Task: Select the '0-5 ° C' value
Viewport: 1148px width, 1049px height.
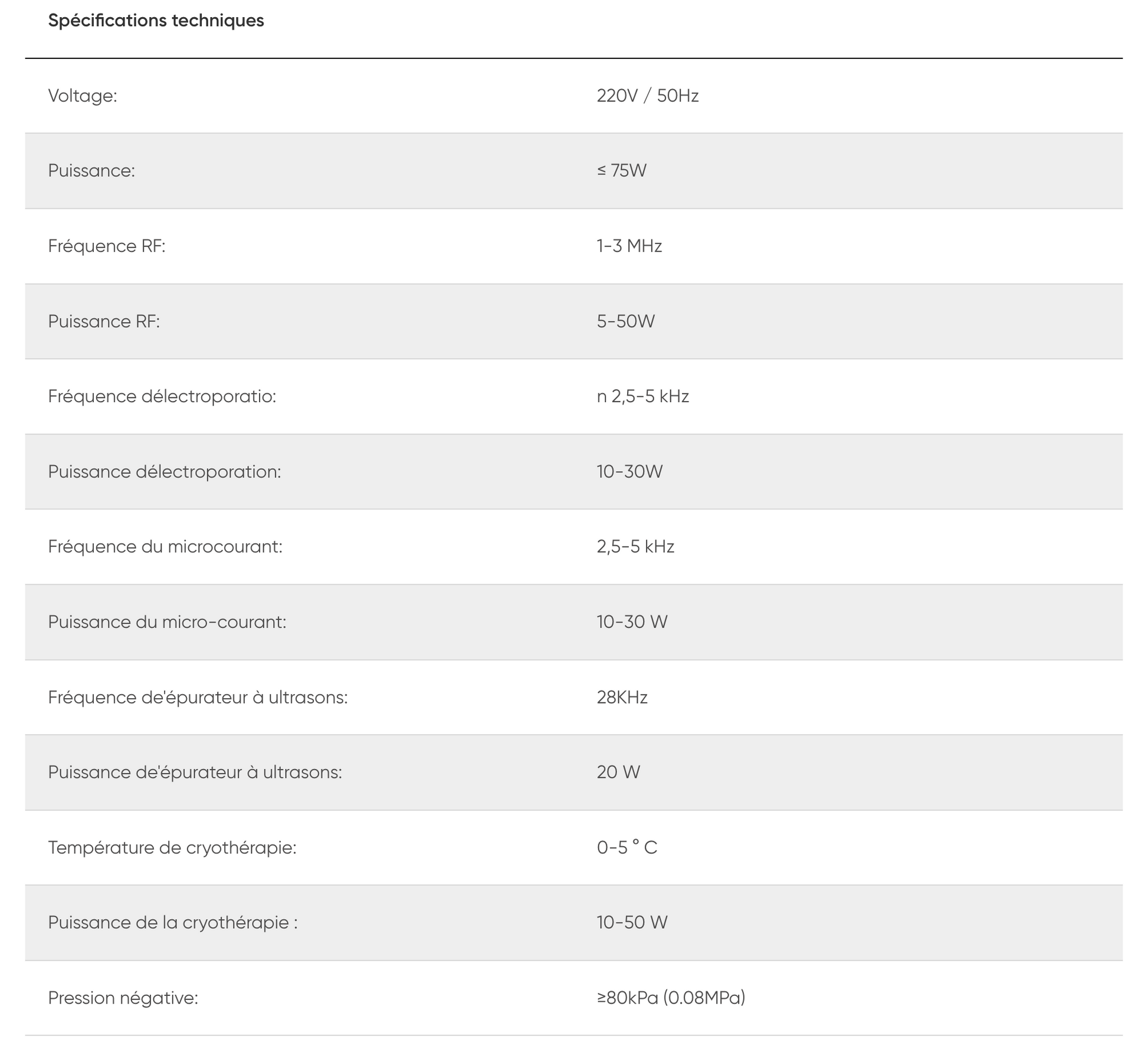Action: [x=627, y=848]
